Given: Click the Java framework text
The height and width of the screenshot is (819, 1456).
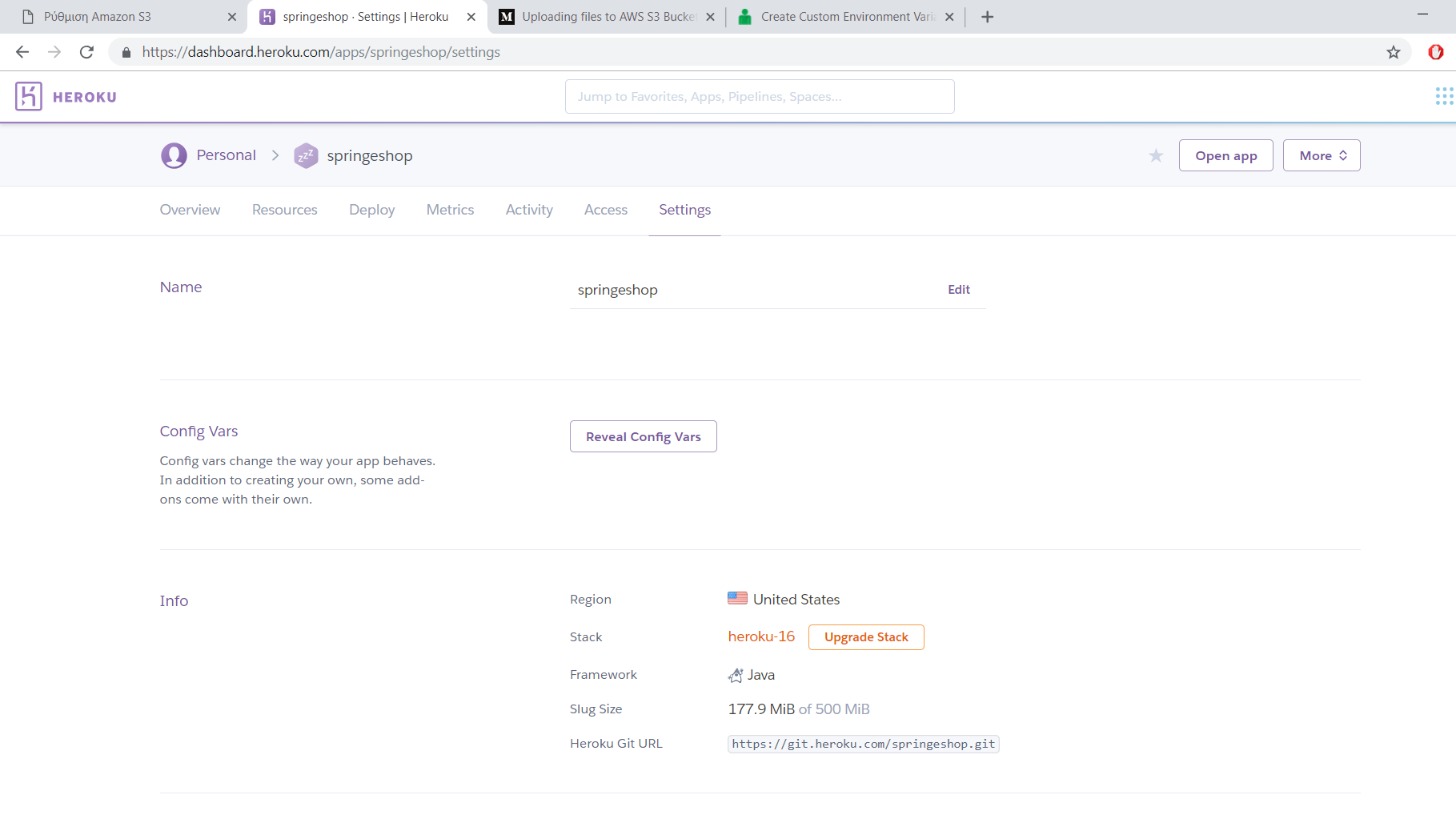Looking at the screenshot, I should click(761, 675).
